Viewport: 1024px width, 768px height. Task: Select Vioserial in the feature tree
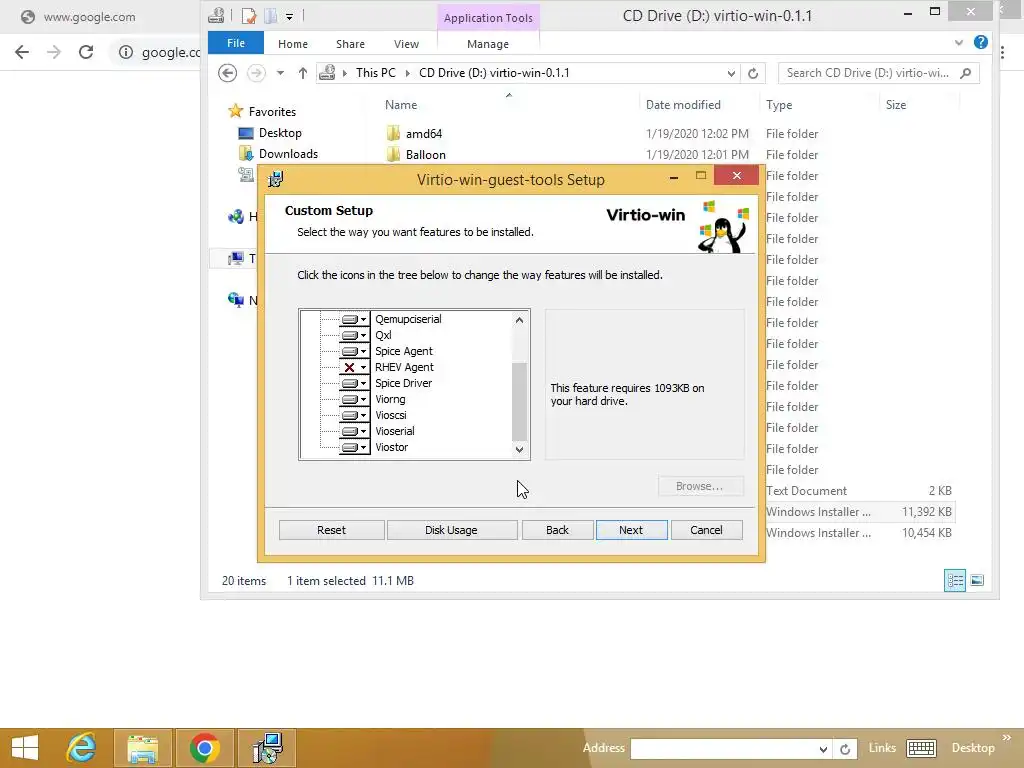pos(395,431)
